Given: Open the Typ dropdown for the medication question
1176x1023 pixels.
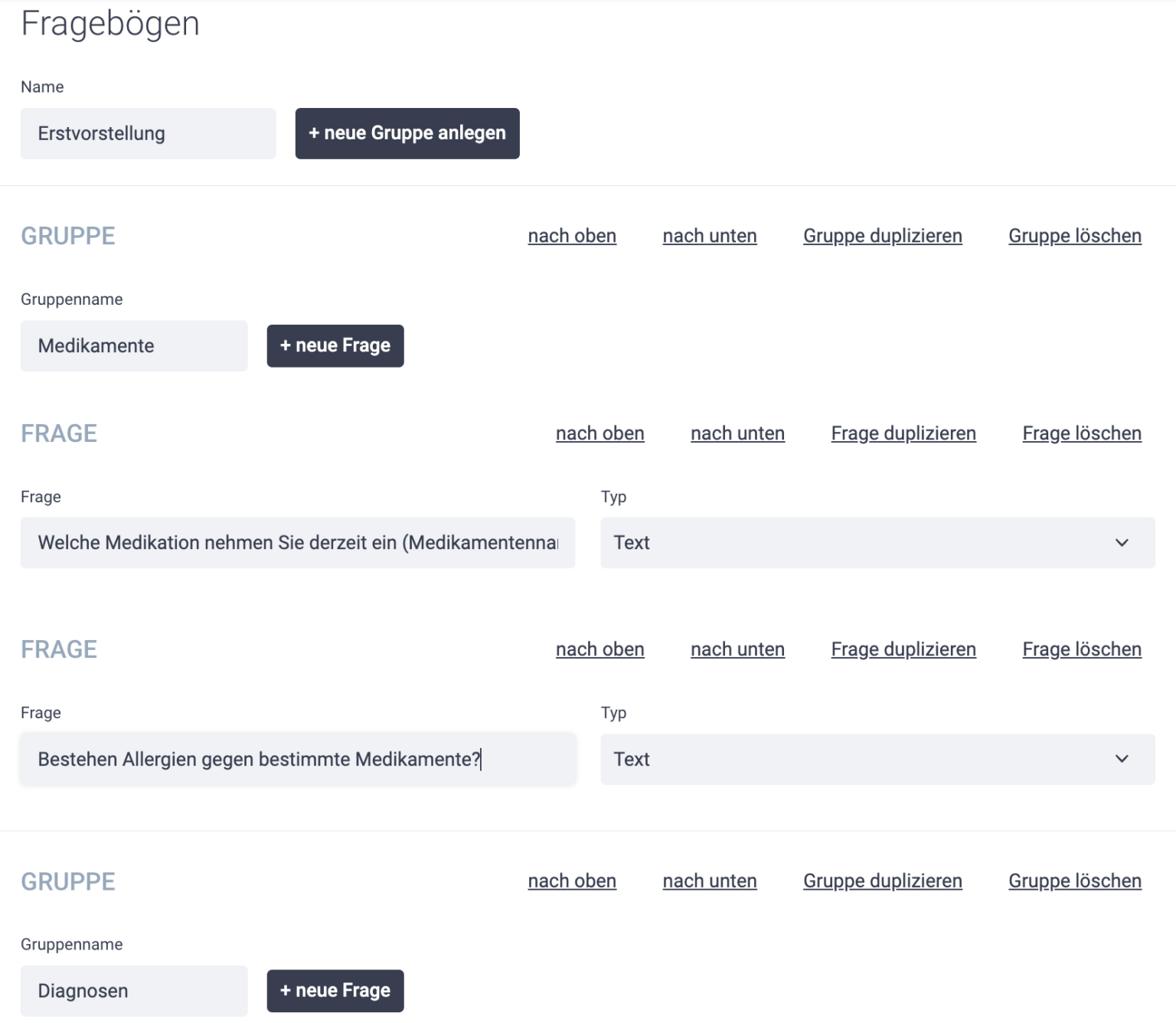Looking at the screenshot, I should coord(877,543).
